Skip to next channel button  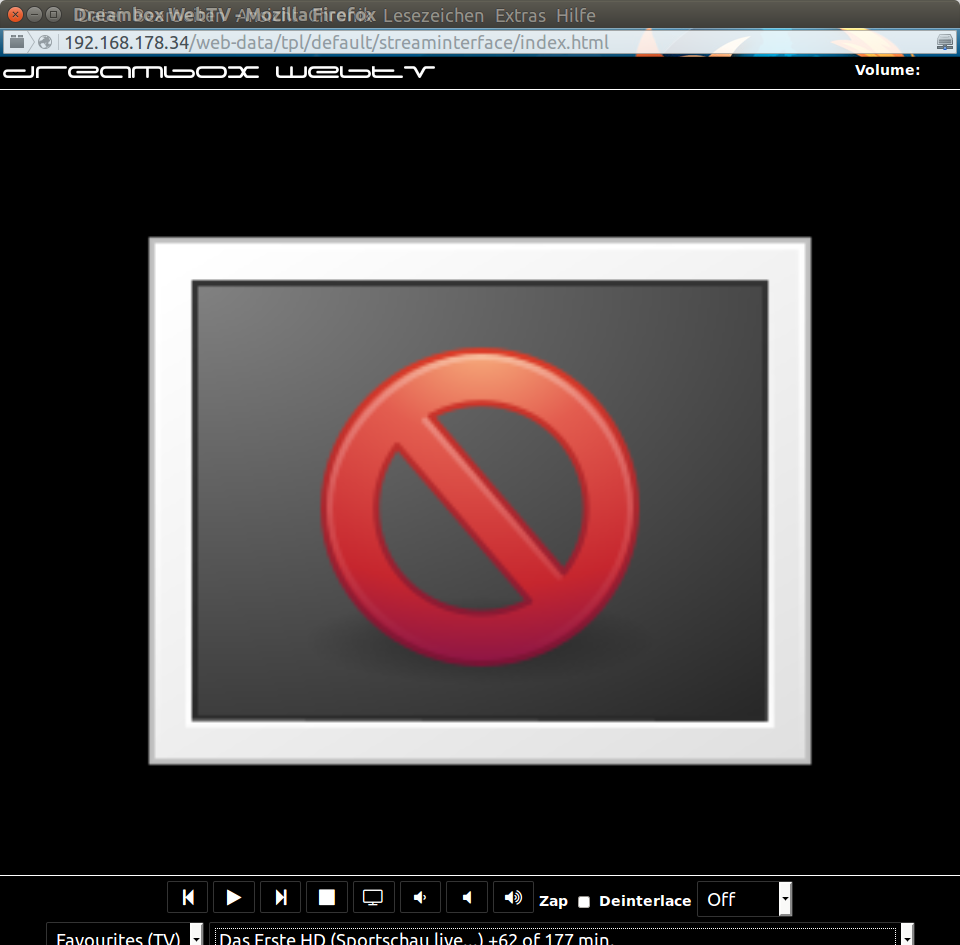point(281,897)
